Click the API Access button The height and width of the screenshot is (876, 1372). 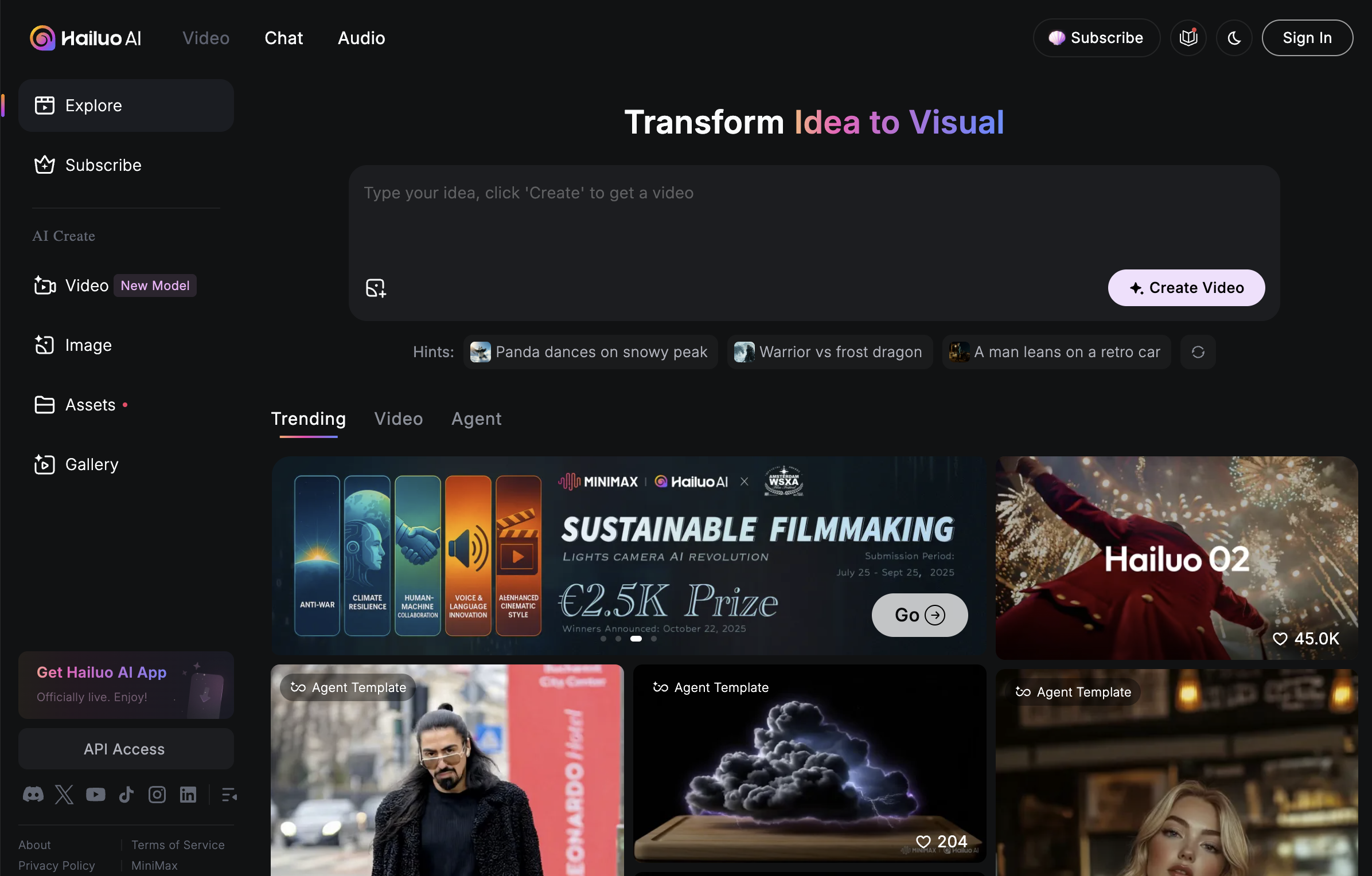[x=126, y=749]
